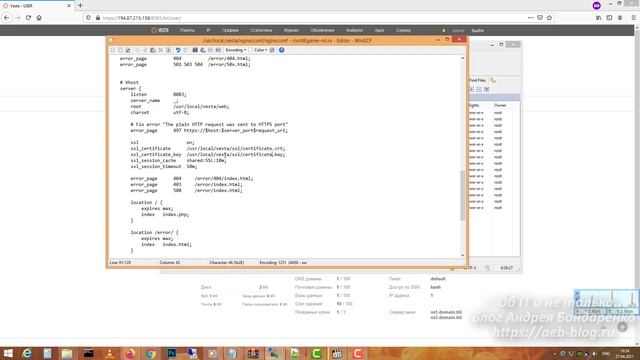Click the Undo icon in the editor toolbar

pyautogui.click(x=178, y=50)
